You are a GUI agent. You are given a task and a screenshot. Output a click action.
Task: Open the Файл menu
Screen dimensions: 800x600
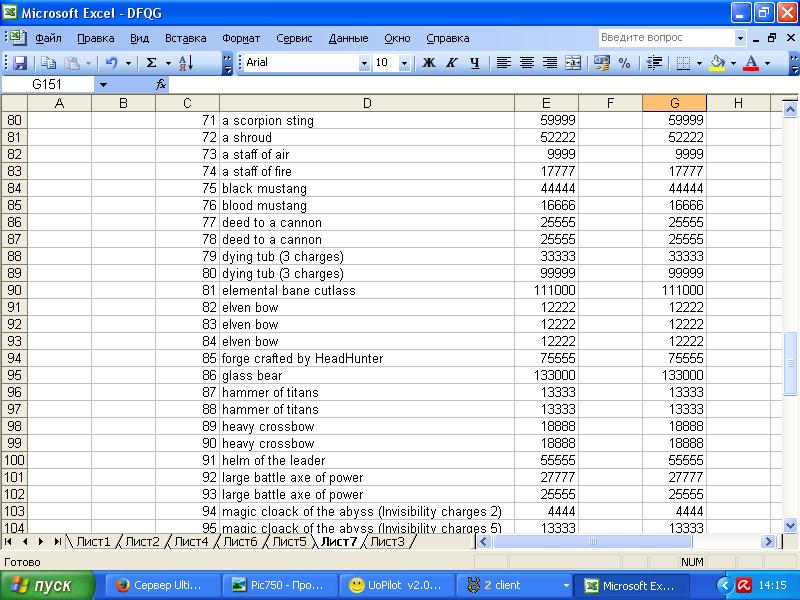(x=48, y=38)
